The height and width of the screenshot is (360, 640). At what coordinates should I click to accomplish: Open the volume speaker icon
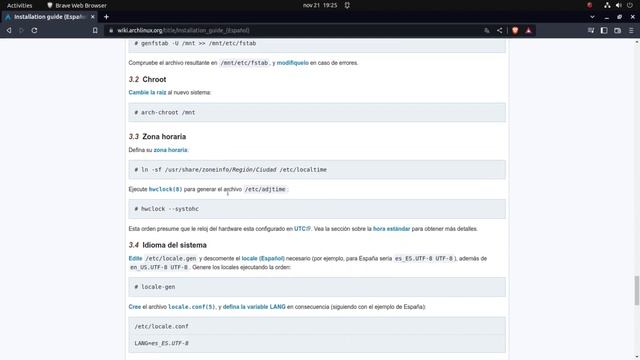coord(619,5)
